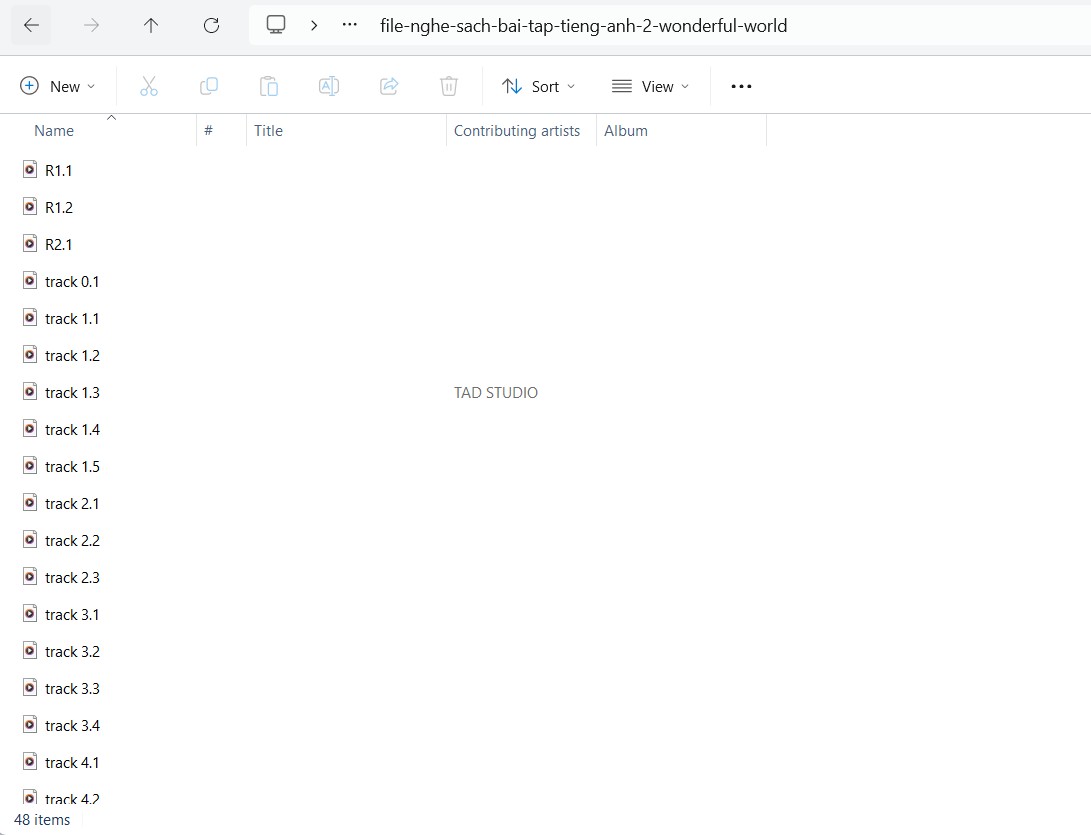Click the Rename icon in toolbar
Viewport: 1091px width, 835px height.
[x=329, y=87]
